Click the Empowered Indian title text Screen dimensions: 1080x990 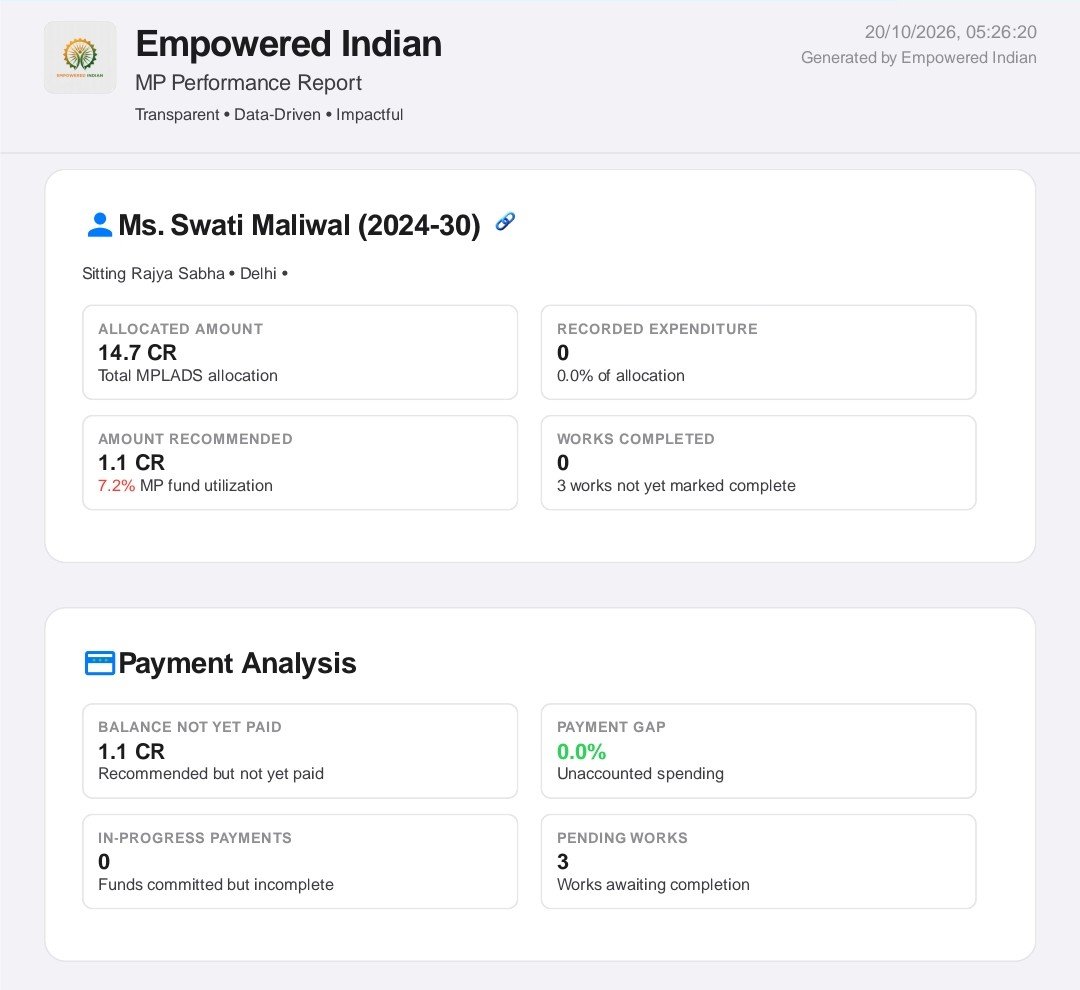click(x=289, y=44)
